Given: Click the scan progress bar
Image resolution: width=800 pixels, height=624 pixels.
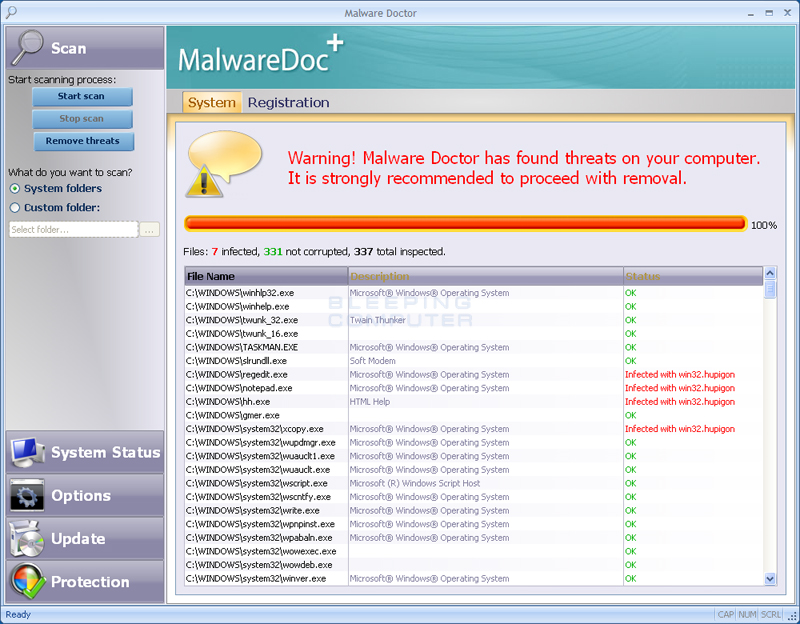Looking at the screenshot, I should [x=465, y=224].
